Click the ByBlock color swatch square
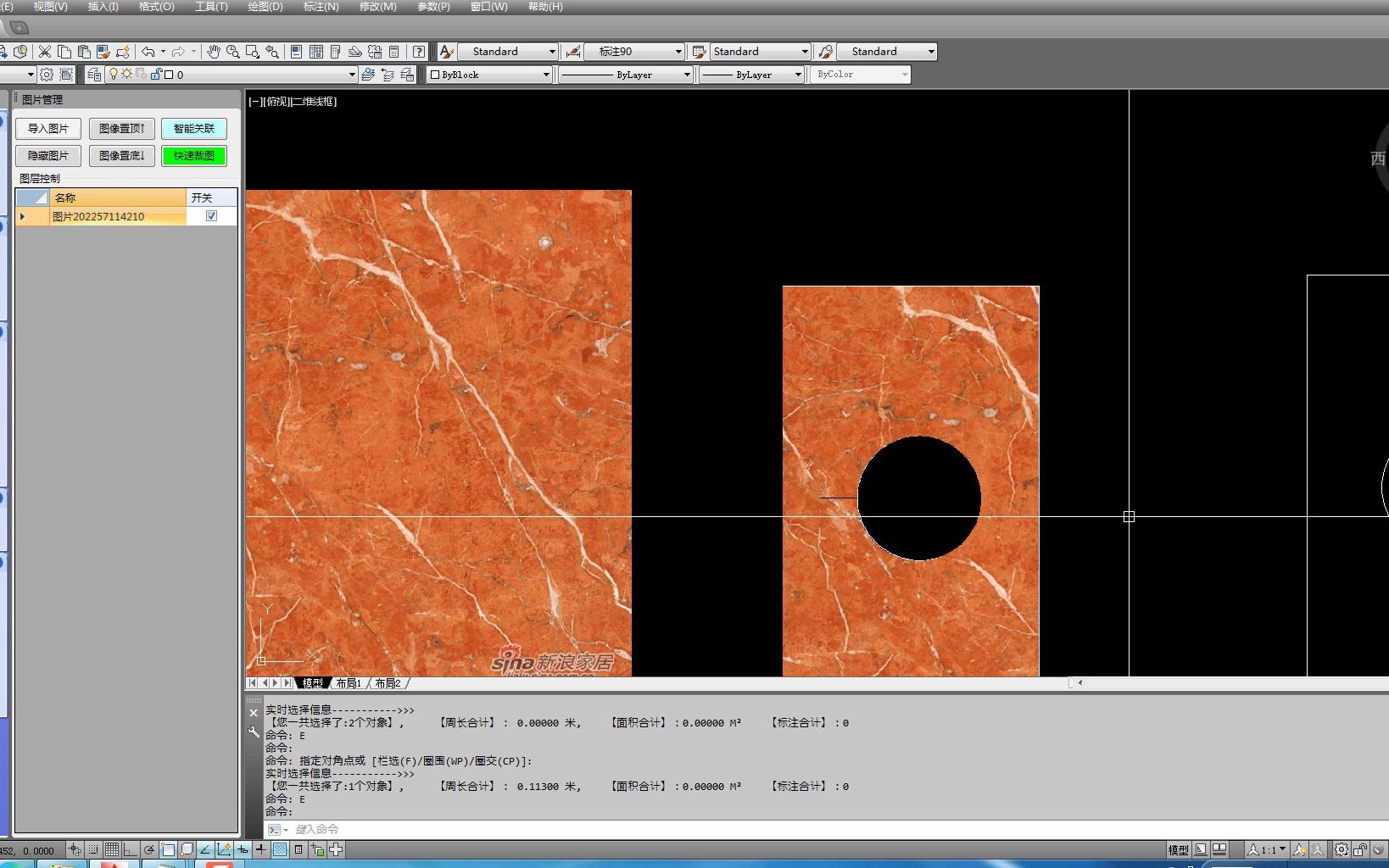The image size is (1389, 868). coord(435,75)
